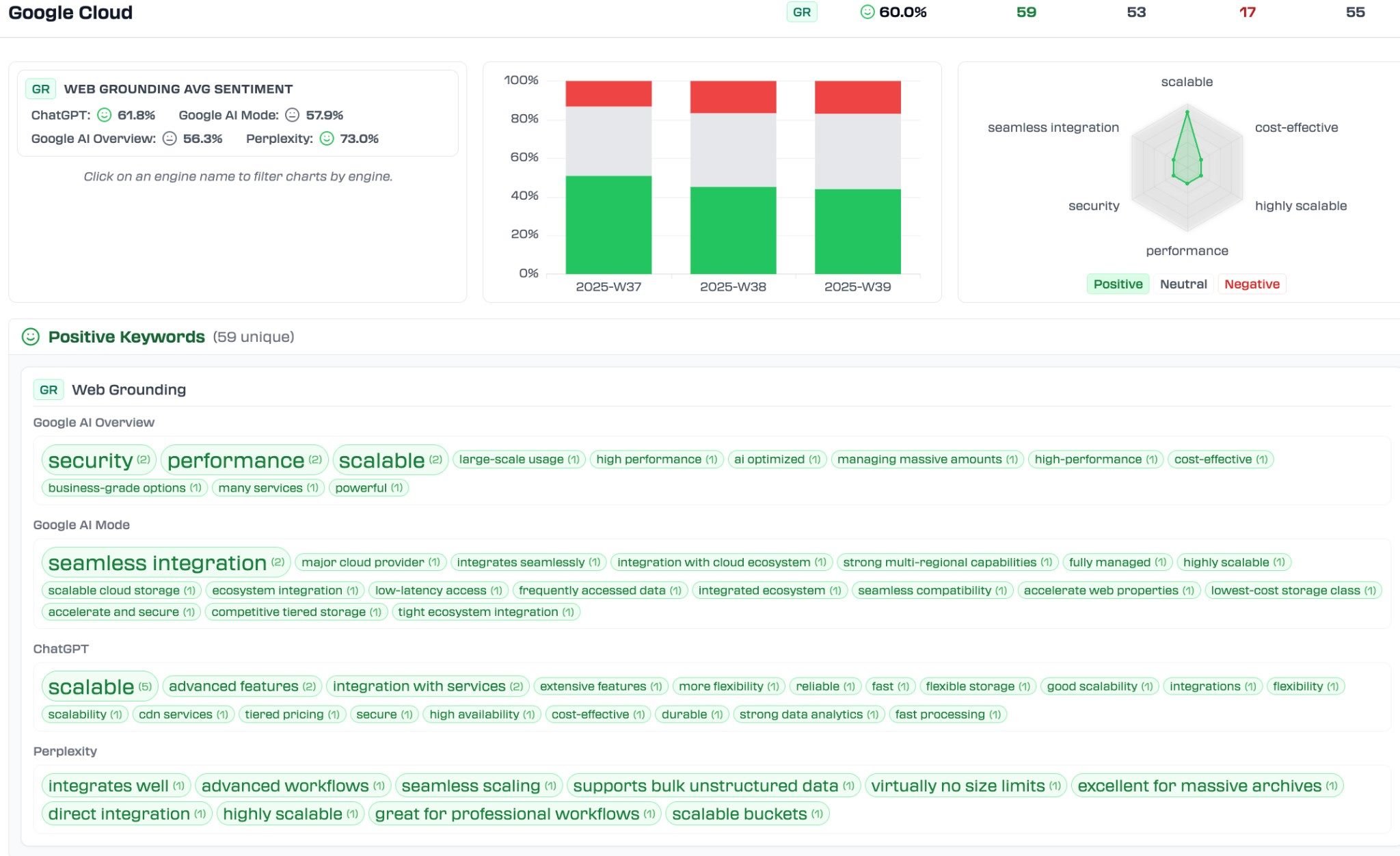The height and width of the screenshot is (856, 1400).
Task: Click the GR badge next to Web Grounding
Action: 48,390
